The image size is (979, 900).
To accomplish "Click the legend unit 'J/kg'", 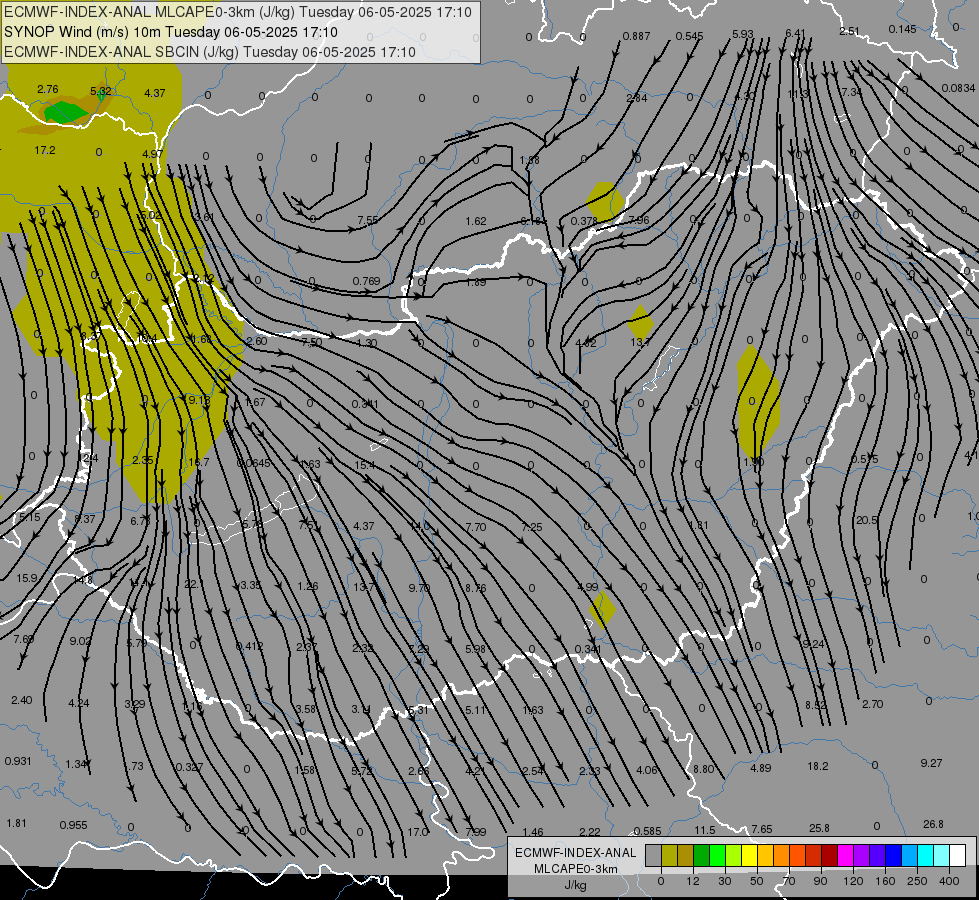I will 576,885.
